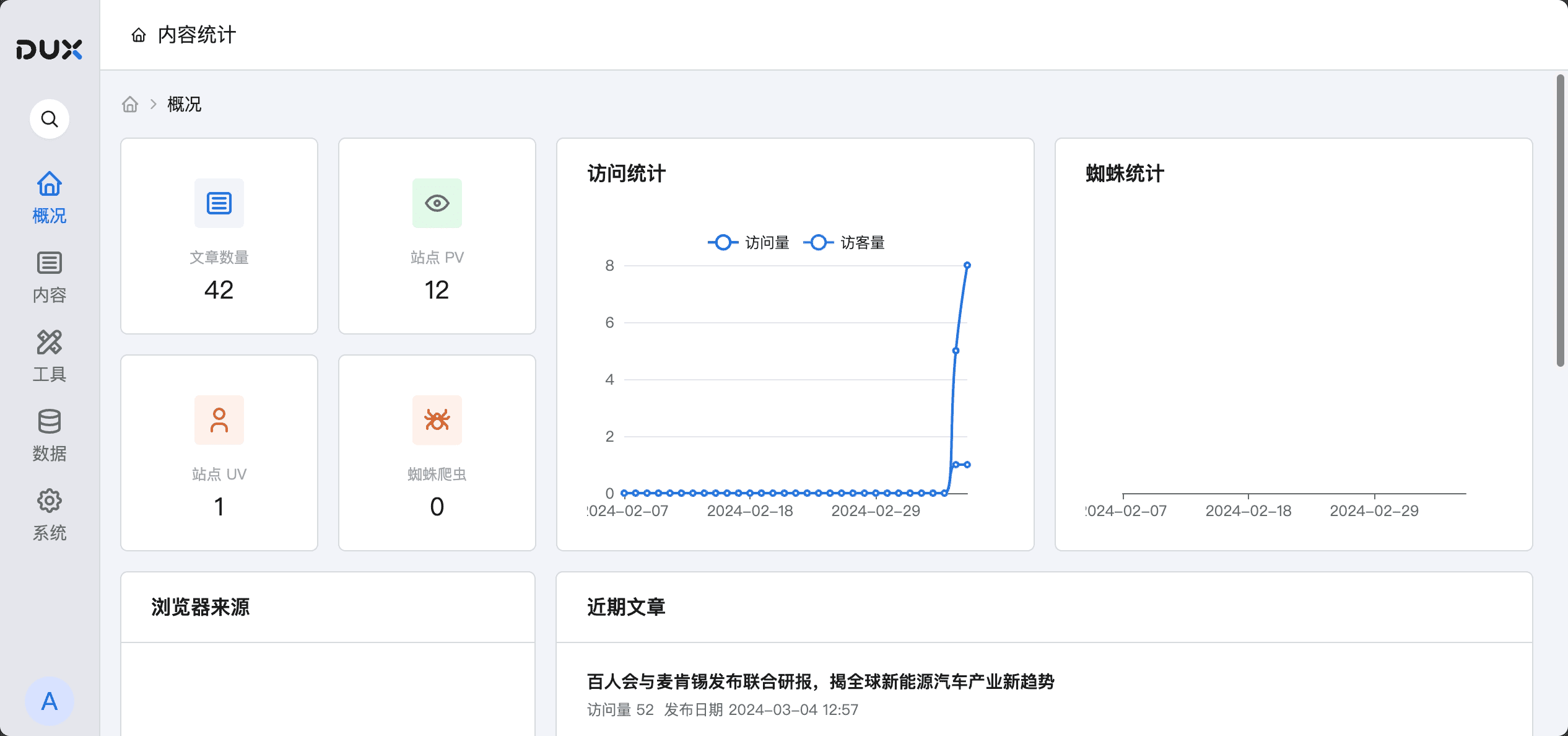Click the 蜘蛛爬虫 spider bug icon
1568x736 pixels.
pos(437,420)
